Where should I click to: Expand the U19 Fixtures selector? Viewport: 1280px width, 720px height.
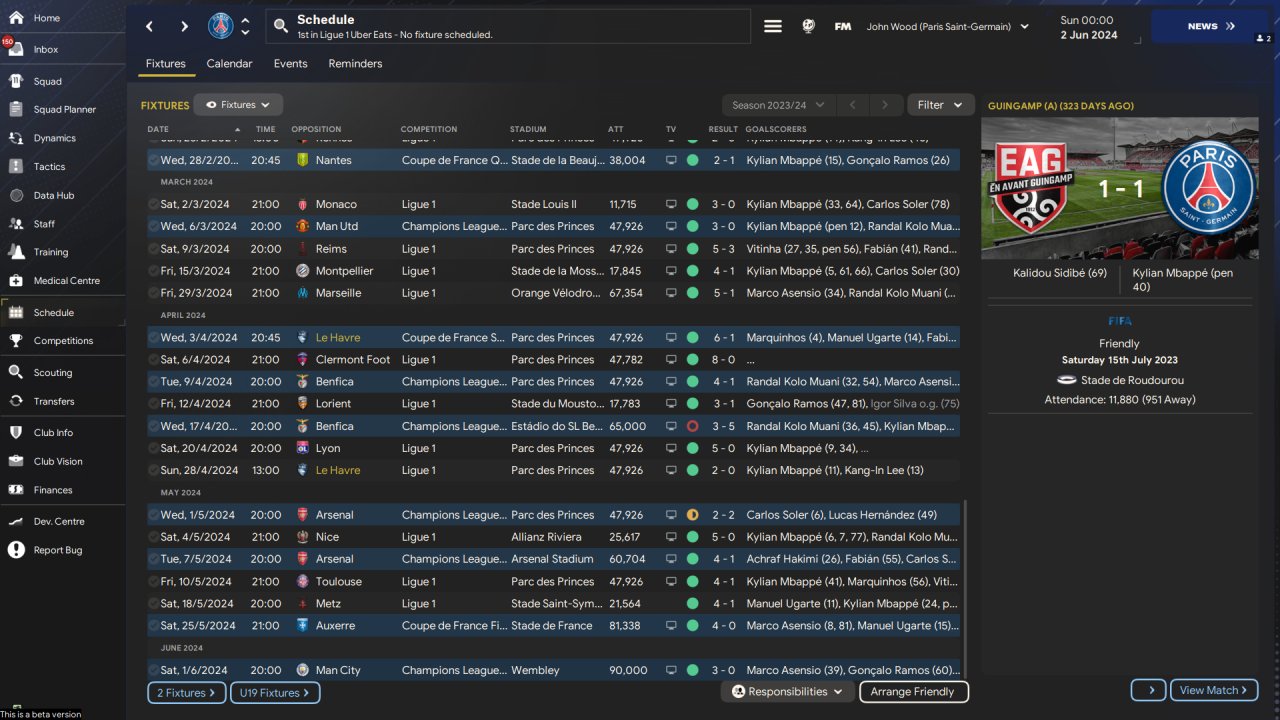pyautogui.click(x=275, y=692)
